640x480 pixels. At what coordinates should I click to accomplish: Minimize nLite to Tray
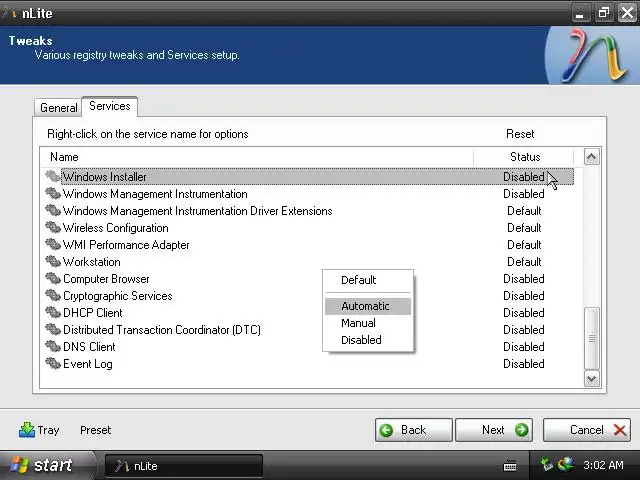(x=39, y=430)
